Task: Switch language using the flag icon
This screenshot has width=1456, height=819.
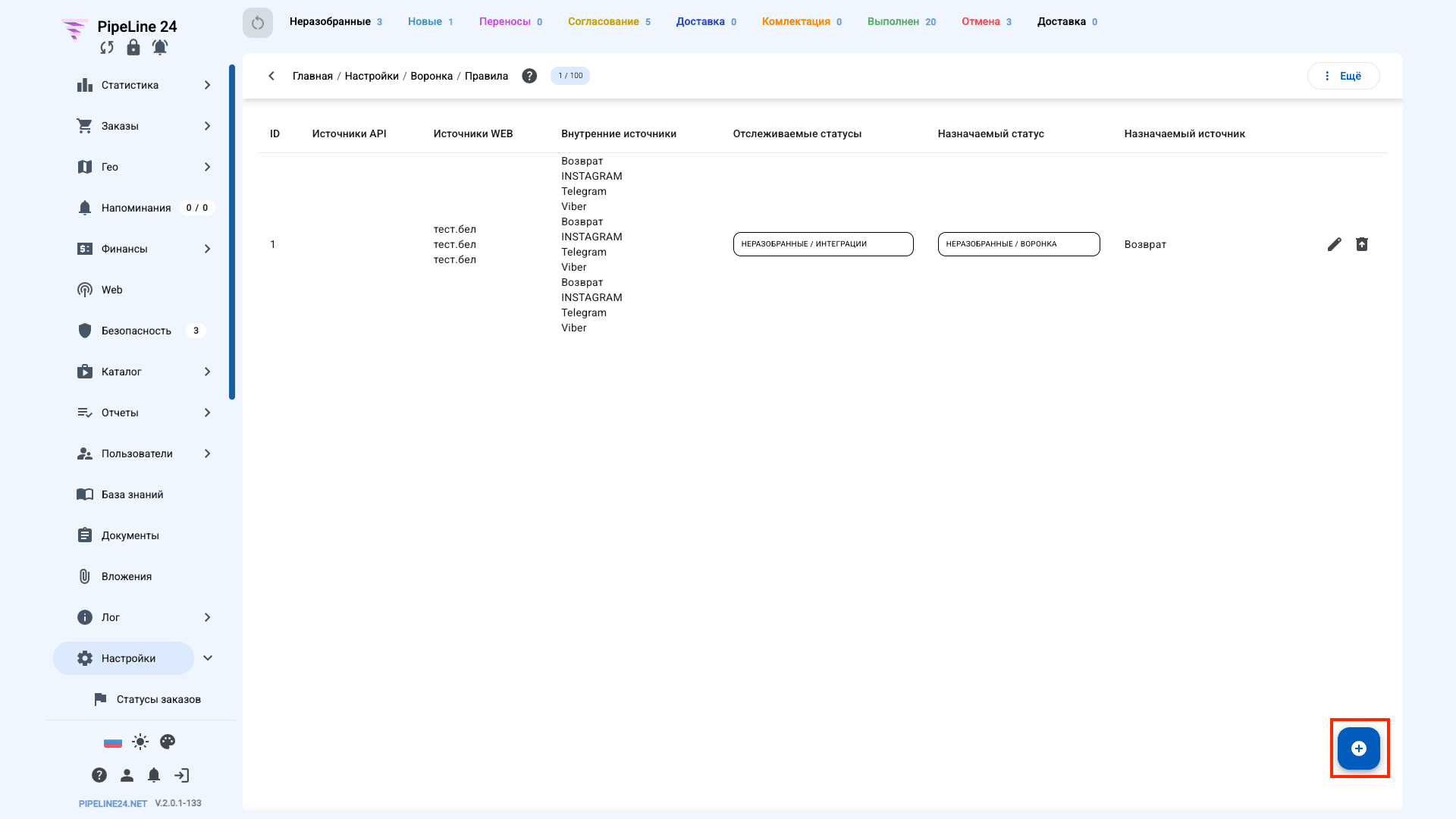Action: [x=113, y=742]
